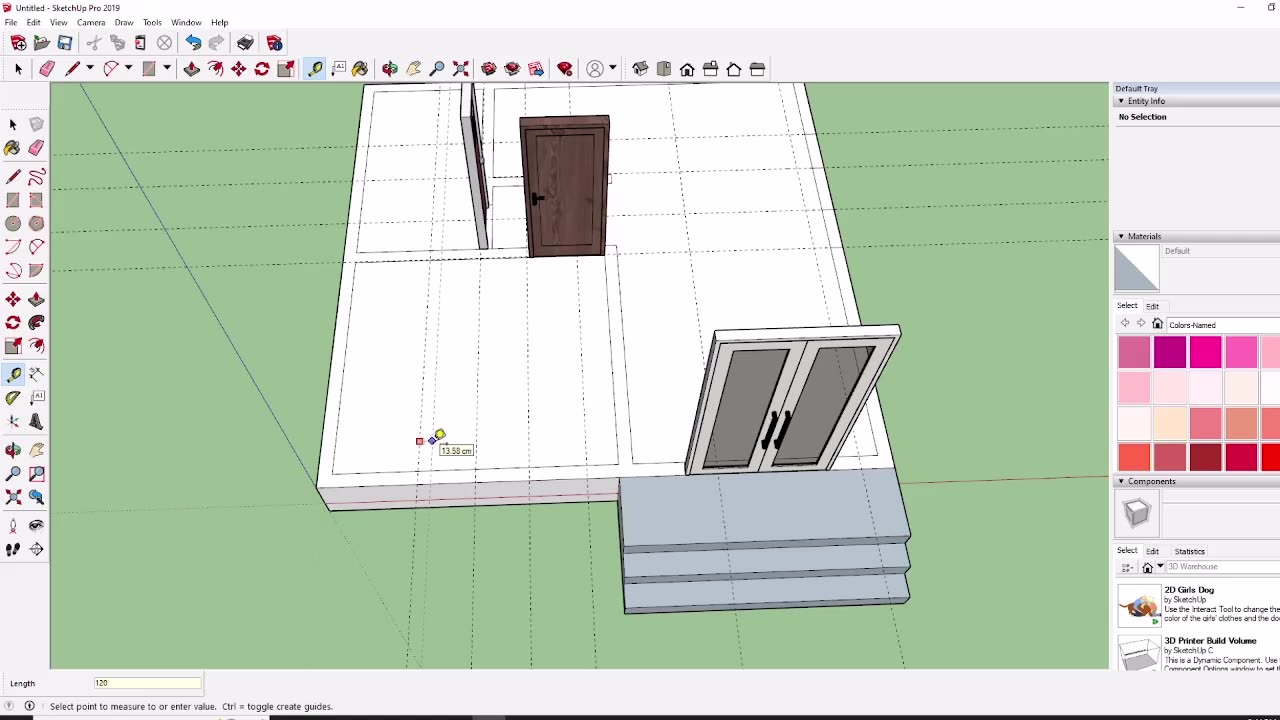Open the Window menu
The width and height of the screenshot is (1280, 720).
point(186,22)
